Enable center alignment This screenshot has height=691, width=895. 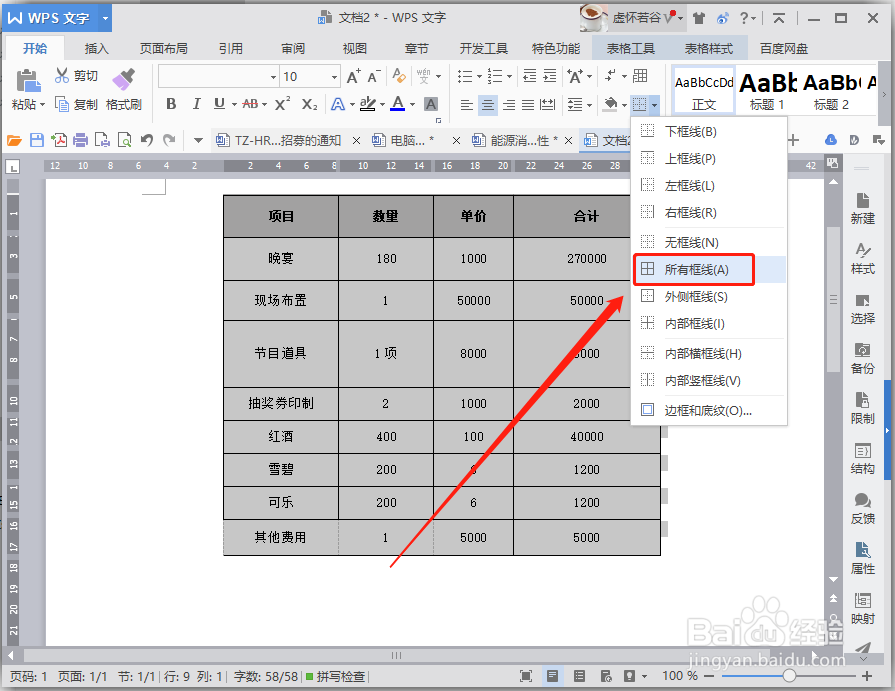487,102
